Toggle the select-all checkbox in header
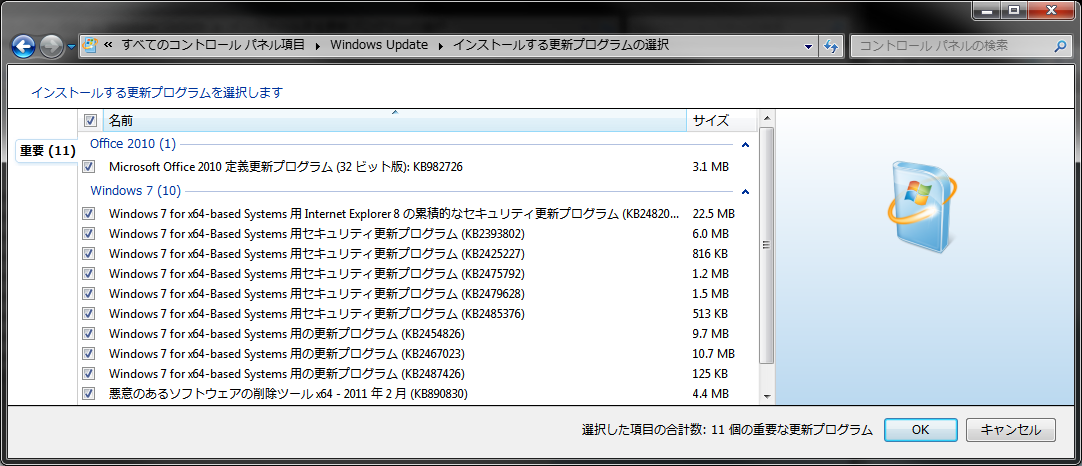Screen dimensions: 1082x466 [90, 121]
